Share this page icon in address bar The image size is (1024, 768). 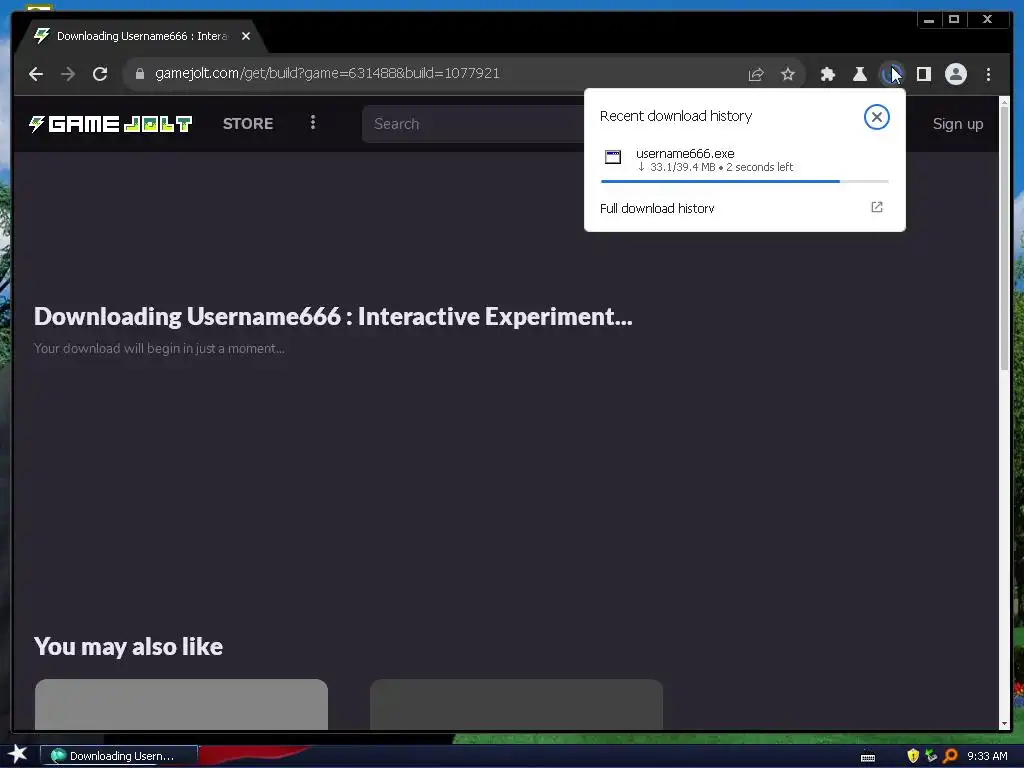(756, 74)
